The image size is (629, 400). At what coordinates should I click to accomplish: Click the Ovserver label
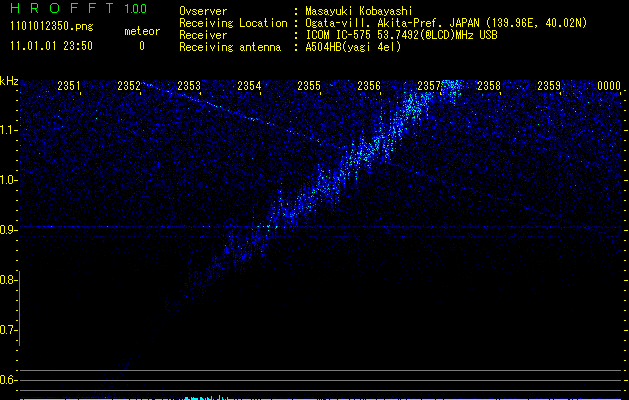(203, 11)
